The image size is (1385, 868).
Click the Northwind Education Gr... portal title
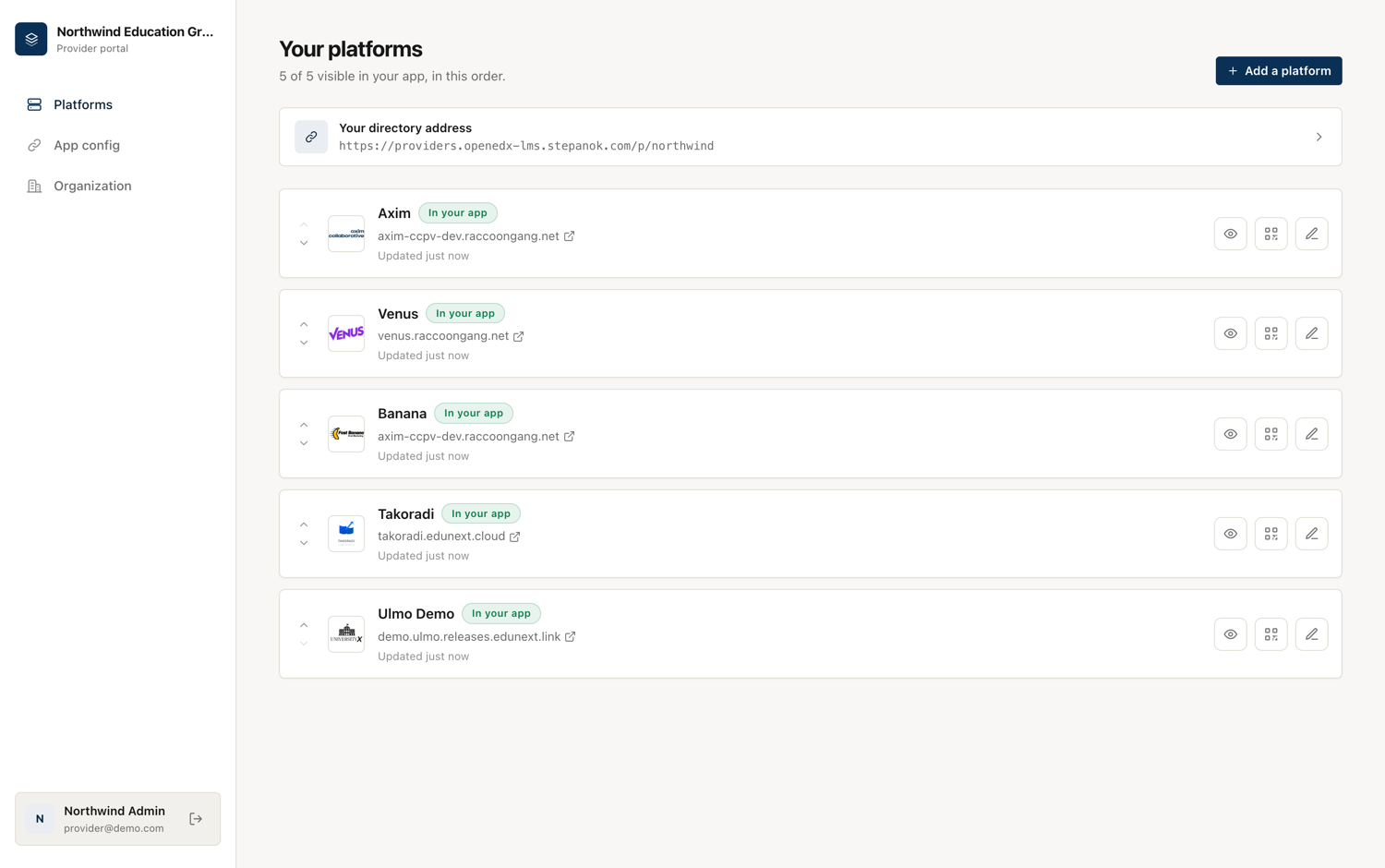tap(135, 32)
